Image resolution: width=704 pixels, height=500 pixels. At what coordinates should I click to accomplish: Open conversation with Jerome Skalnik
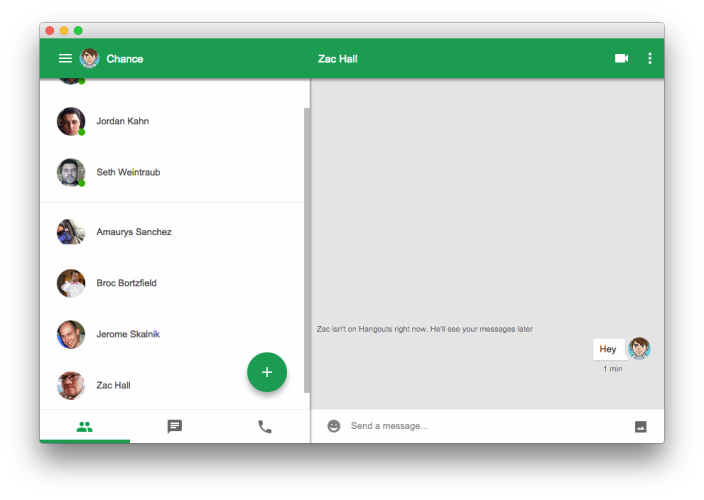click(172, 334)
